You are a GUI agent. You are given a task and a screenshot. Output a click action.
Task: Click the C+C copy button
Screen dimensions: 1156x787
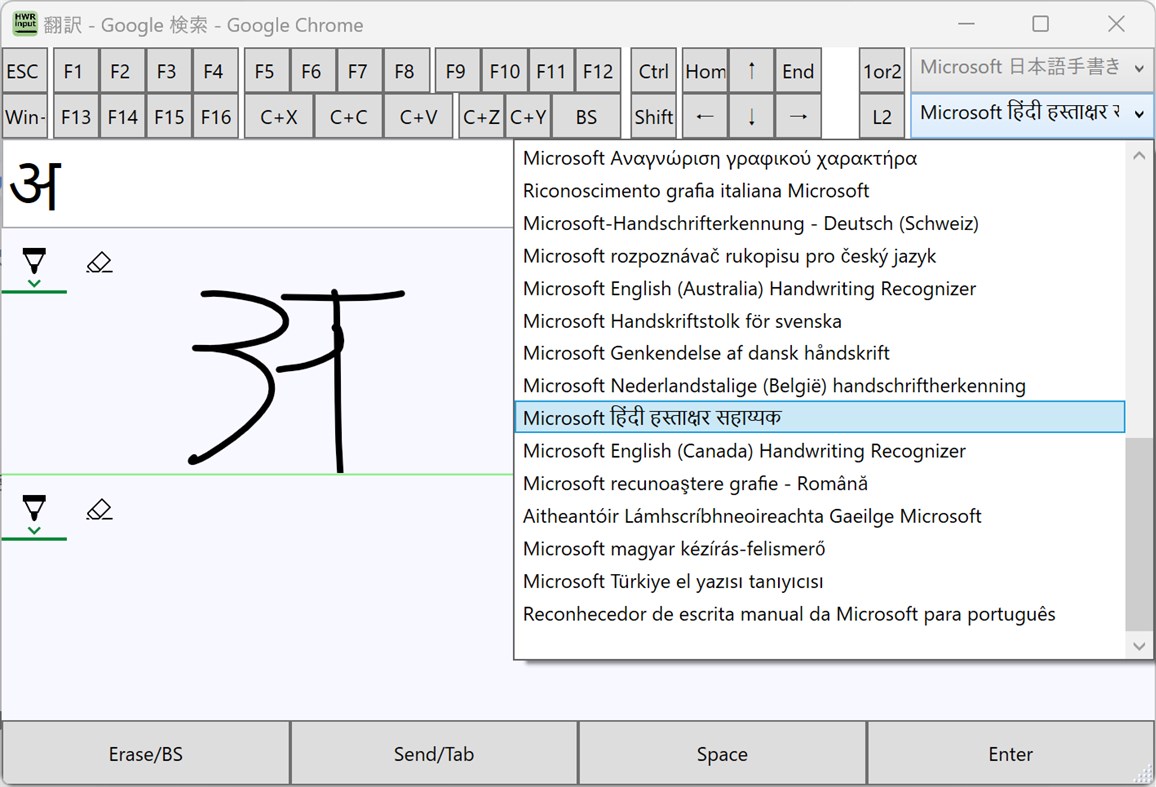(348, 117)
